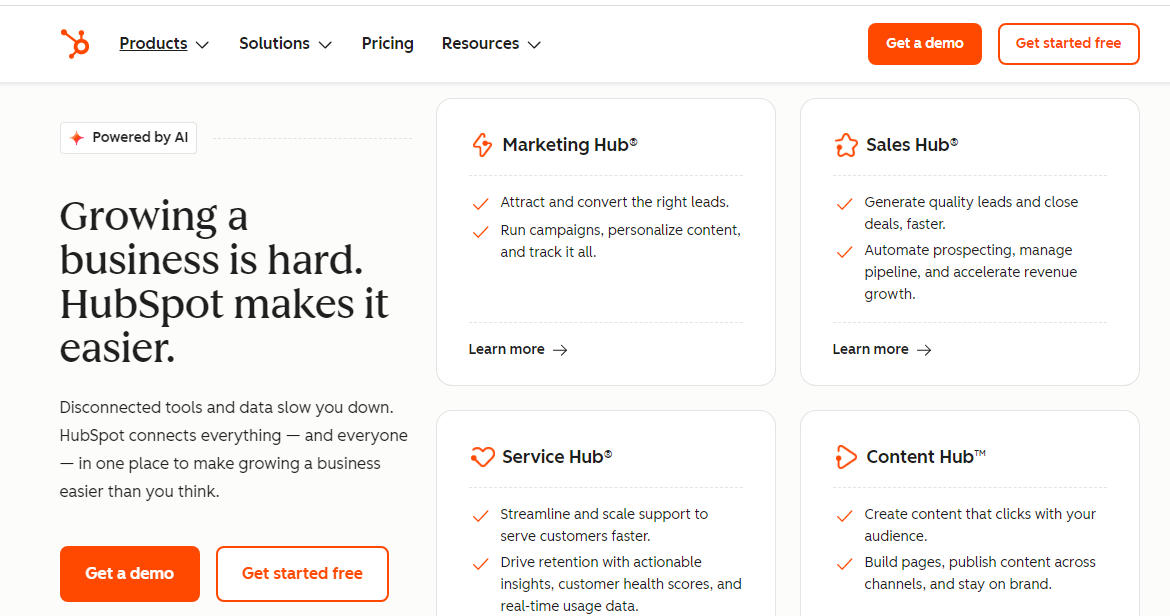Click the arrow beside Sales Hub Learn more
Screen dimensions: 1170x616
click(x=924, y=350)
